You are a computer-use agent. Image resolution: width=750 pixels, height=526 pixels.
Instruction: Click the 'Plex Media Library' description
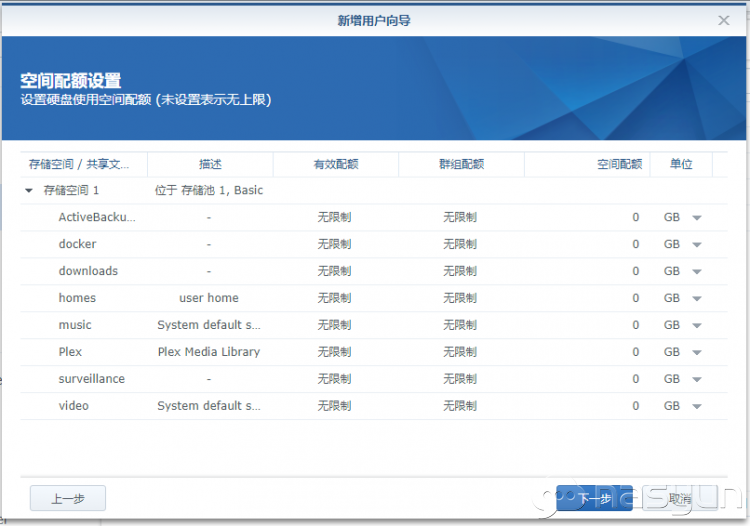coord(209,351)
